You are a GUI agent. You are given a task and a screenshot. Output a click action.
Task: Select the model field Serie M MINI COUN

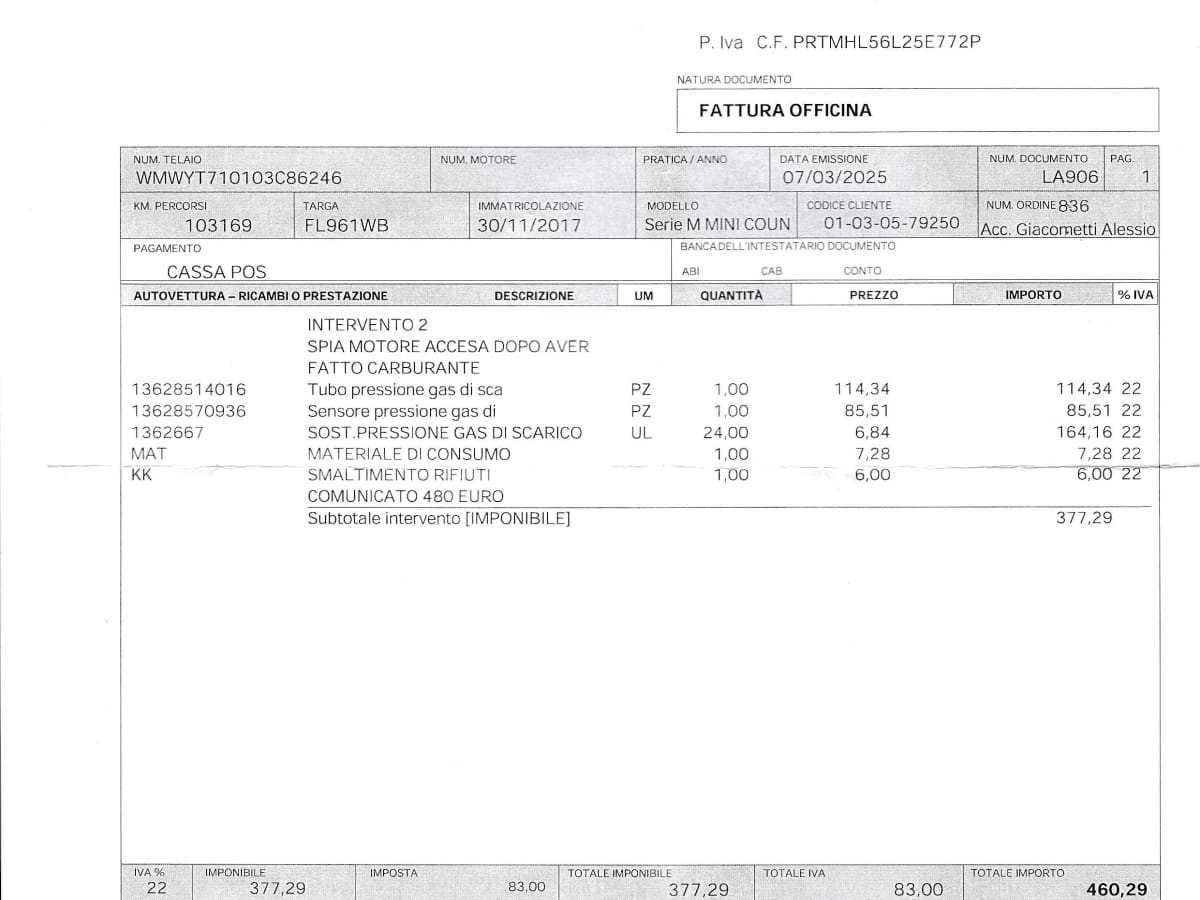tap(717, 225)
